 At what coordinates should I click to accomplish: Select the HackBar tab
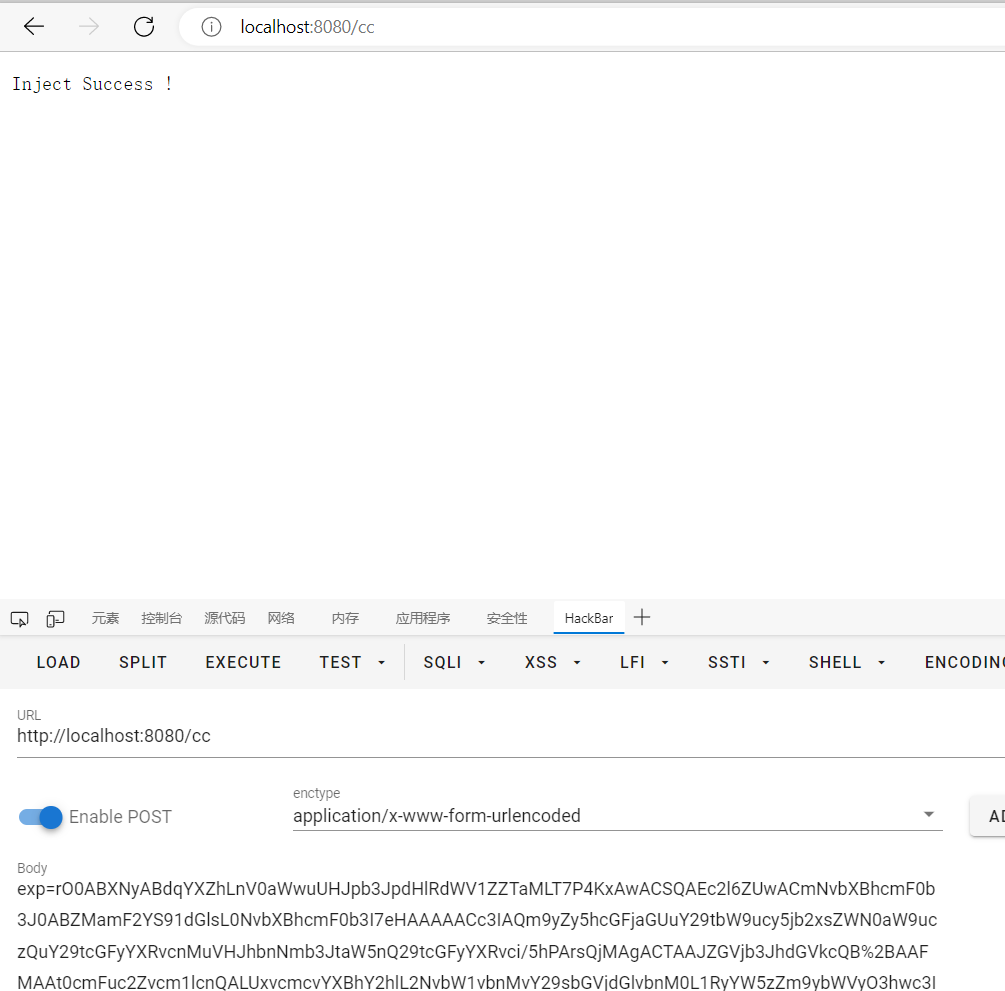[588, 619]
